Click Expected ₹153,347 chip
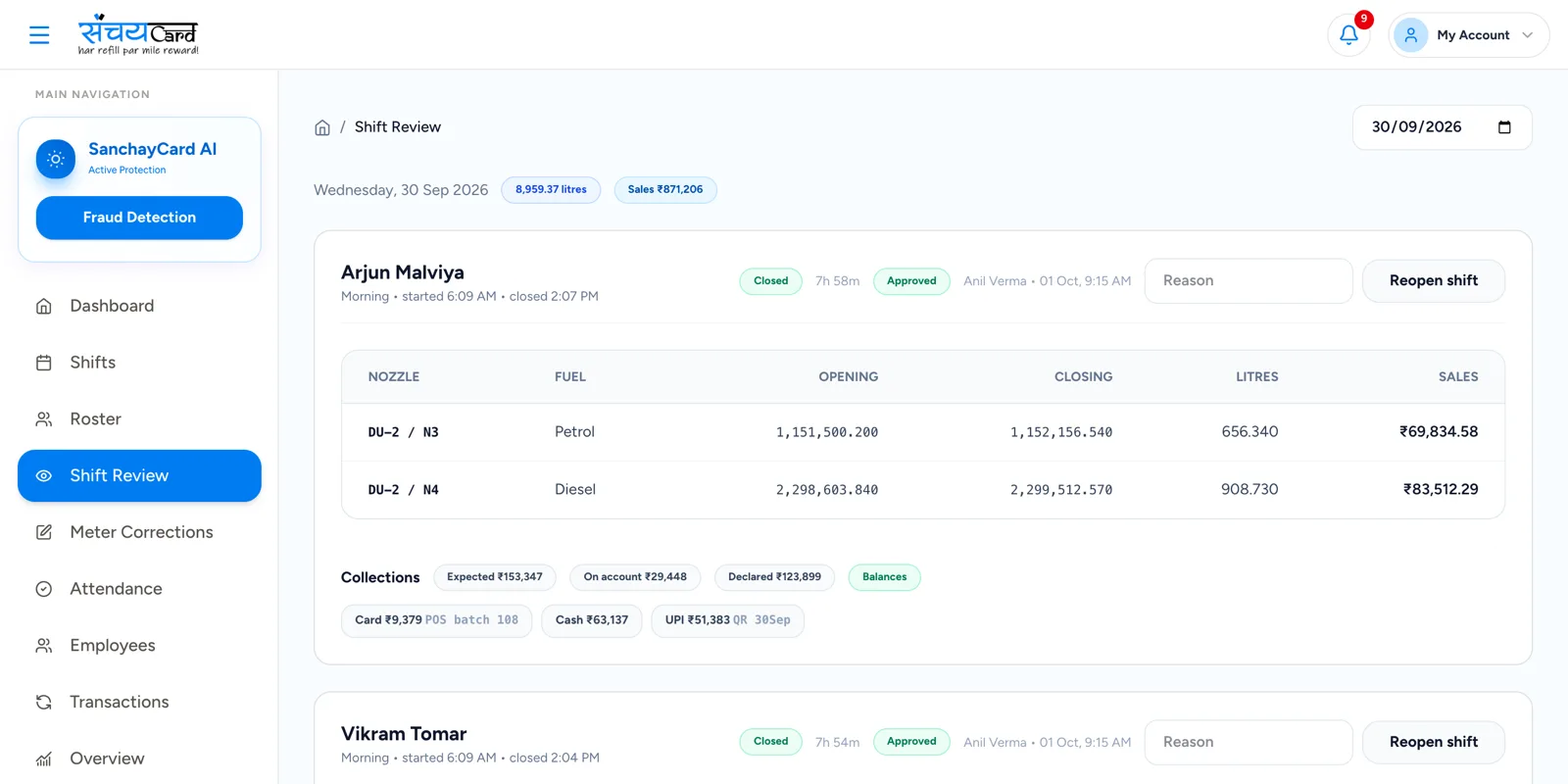The width and height of the screenshot is (1568, 784). pyautogui.click(x=495, y=577)
